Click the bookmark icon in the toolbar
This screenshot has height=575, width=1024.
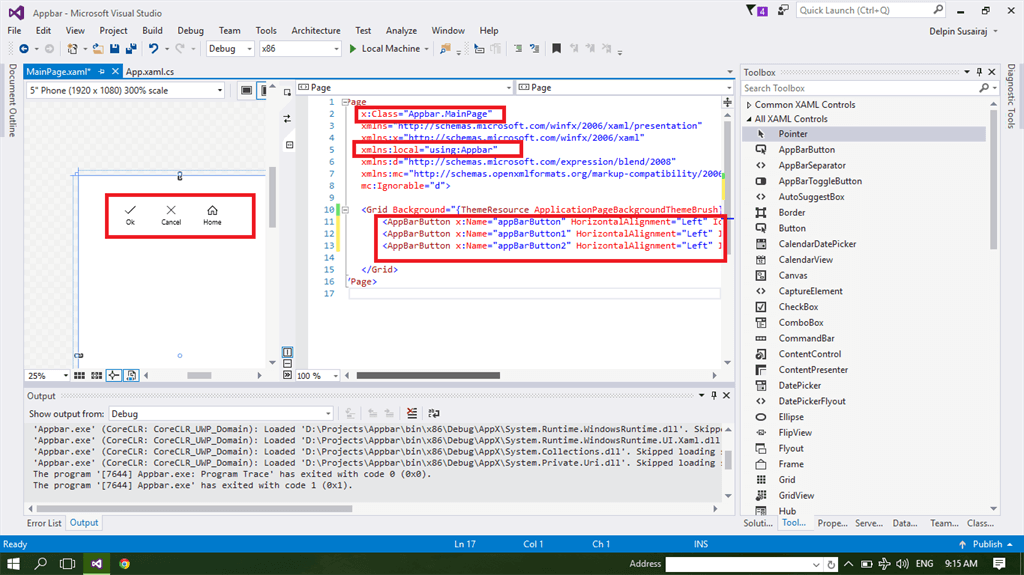tap(557, 48)
